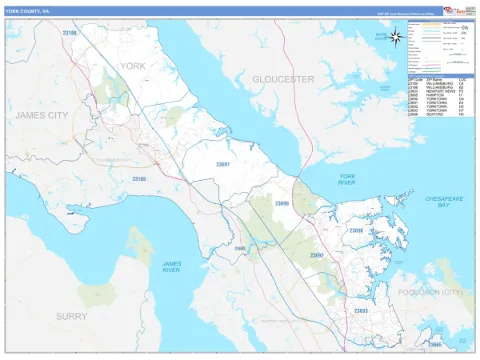This screenshot has height=360, width=480.
Task: Click ZIP code 23691 on the map
Action: [223, 164]
